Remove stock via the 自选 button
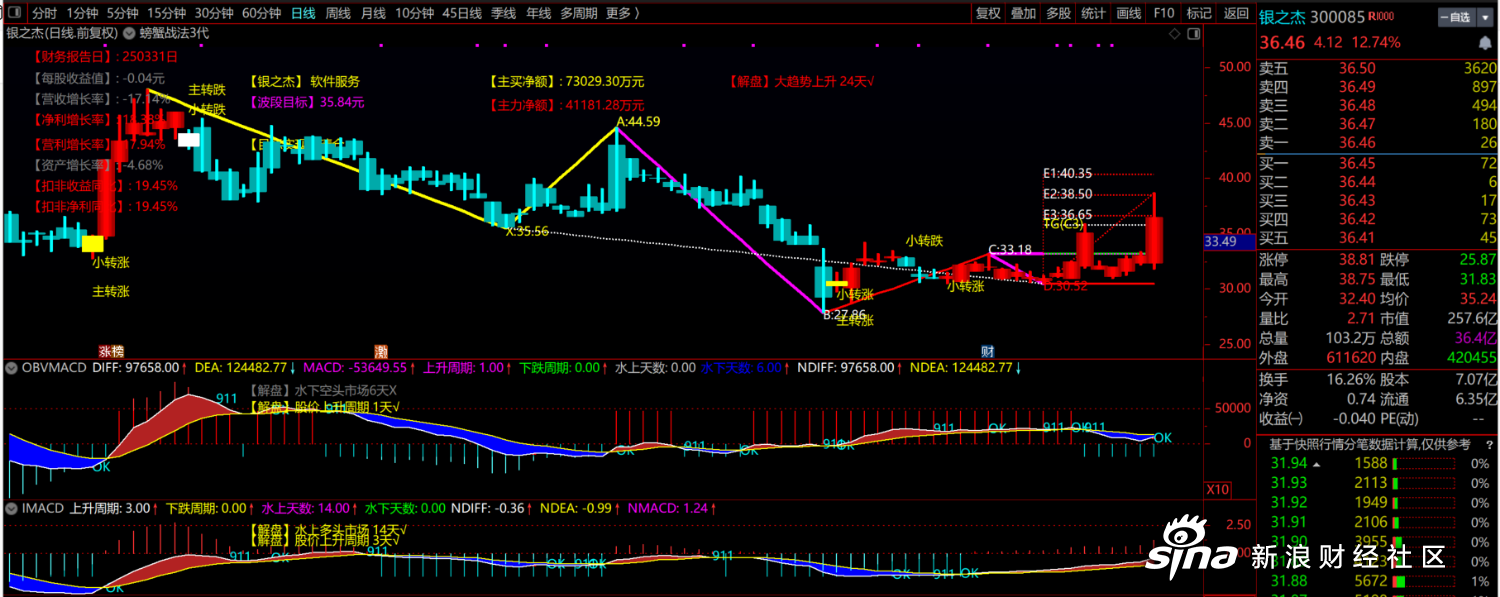Image resolution: width=1500 pixels, height=597 pixels. point(1458,17)
